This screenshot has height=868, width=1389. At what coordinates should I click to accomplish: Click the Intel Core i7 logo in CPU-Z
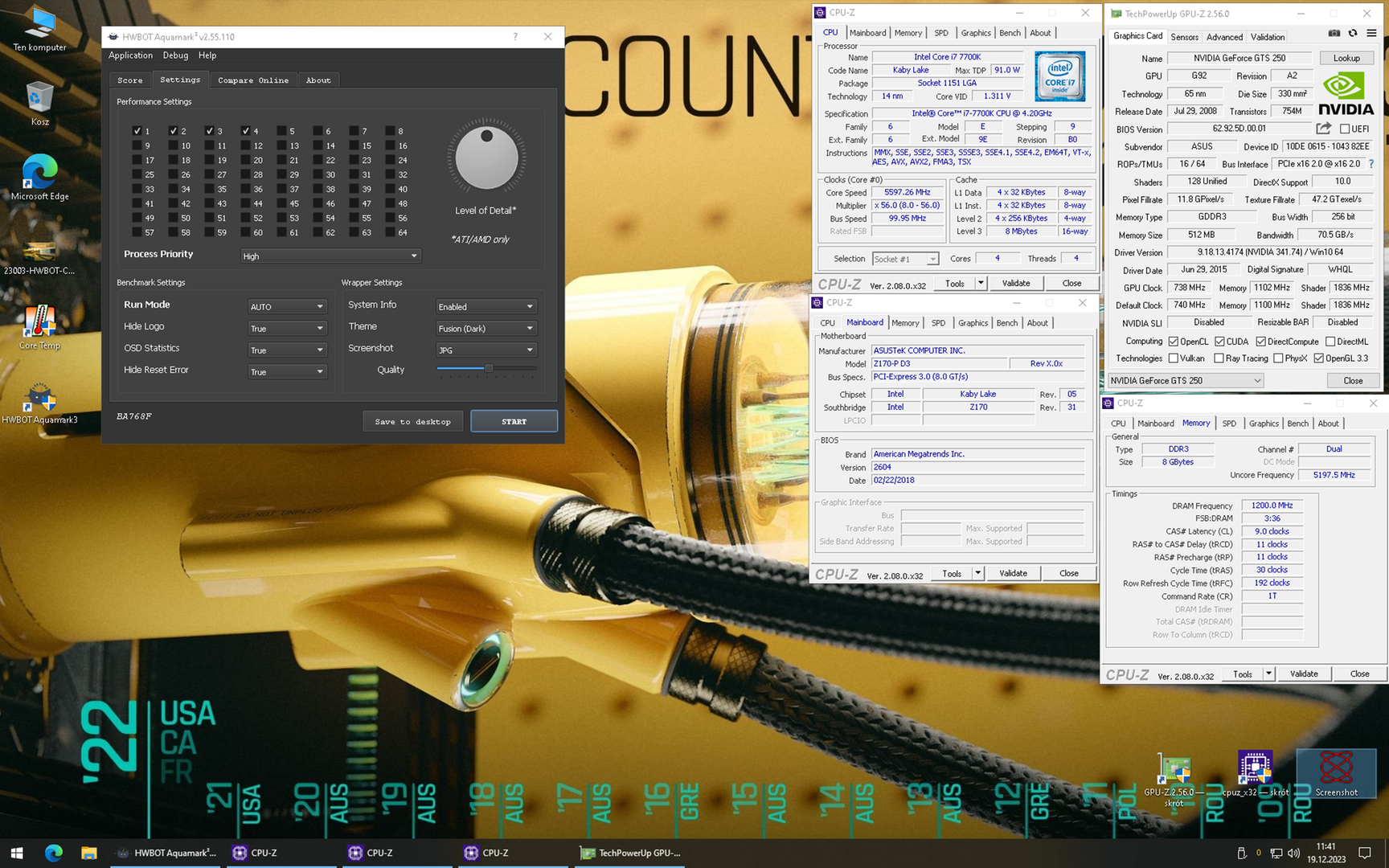pyautogui.click(x=1059, y=76)
